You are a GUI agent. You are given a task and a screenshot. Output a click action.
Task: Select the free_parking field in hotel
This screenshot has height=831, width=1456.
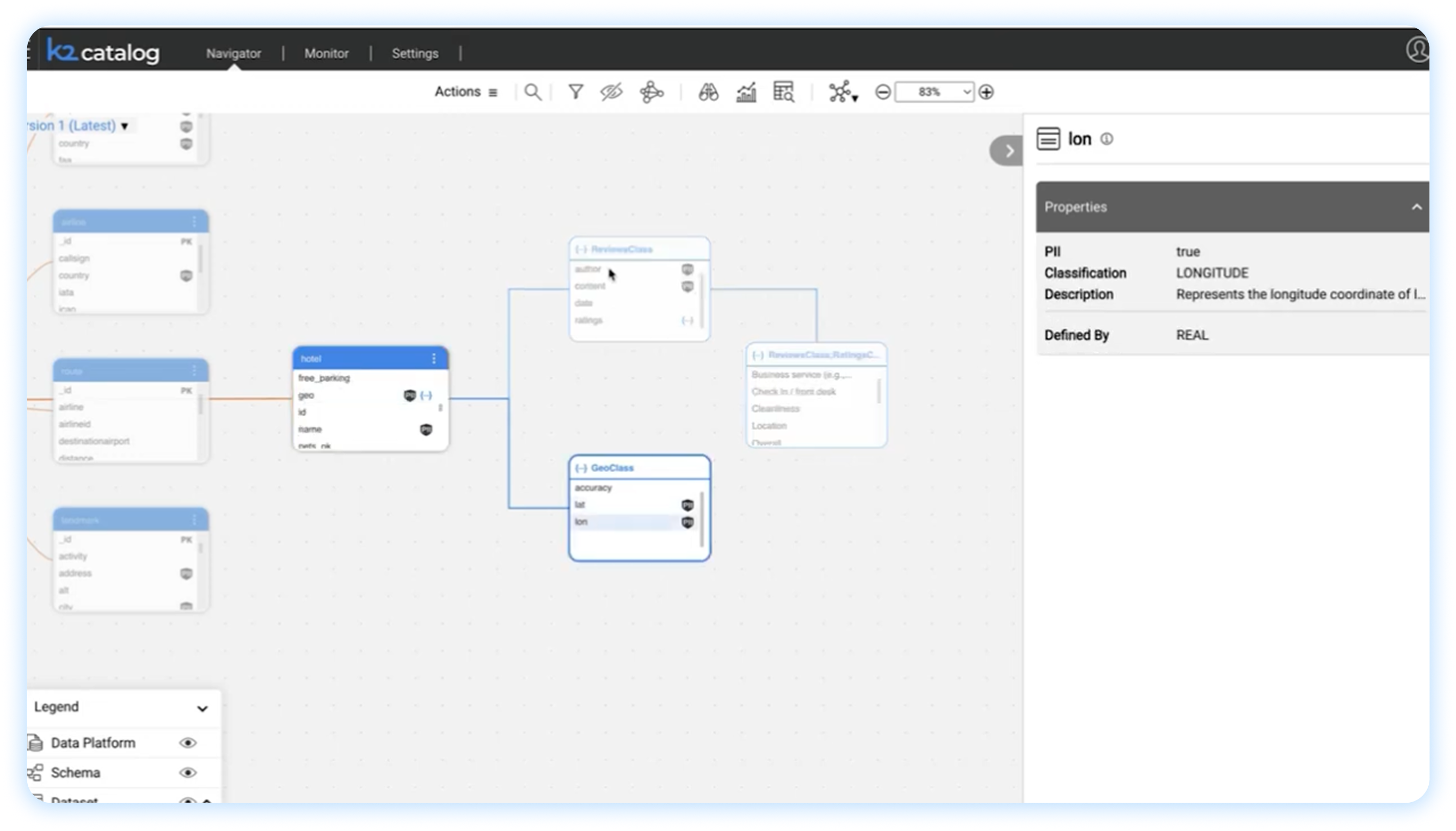click(365, 378)
